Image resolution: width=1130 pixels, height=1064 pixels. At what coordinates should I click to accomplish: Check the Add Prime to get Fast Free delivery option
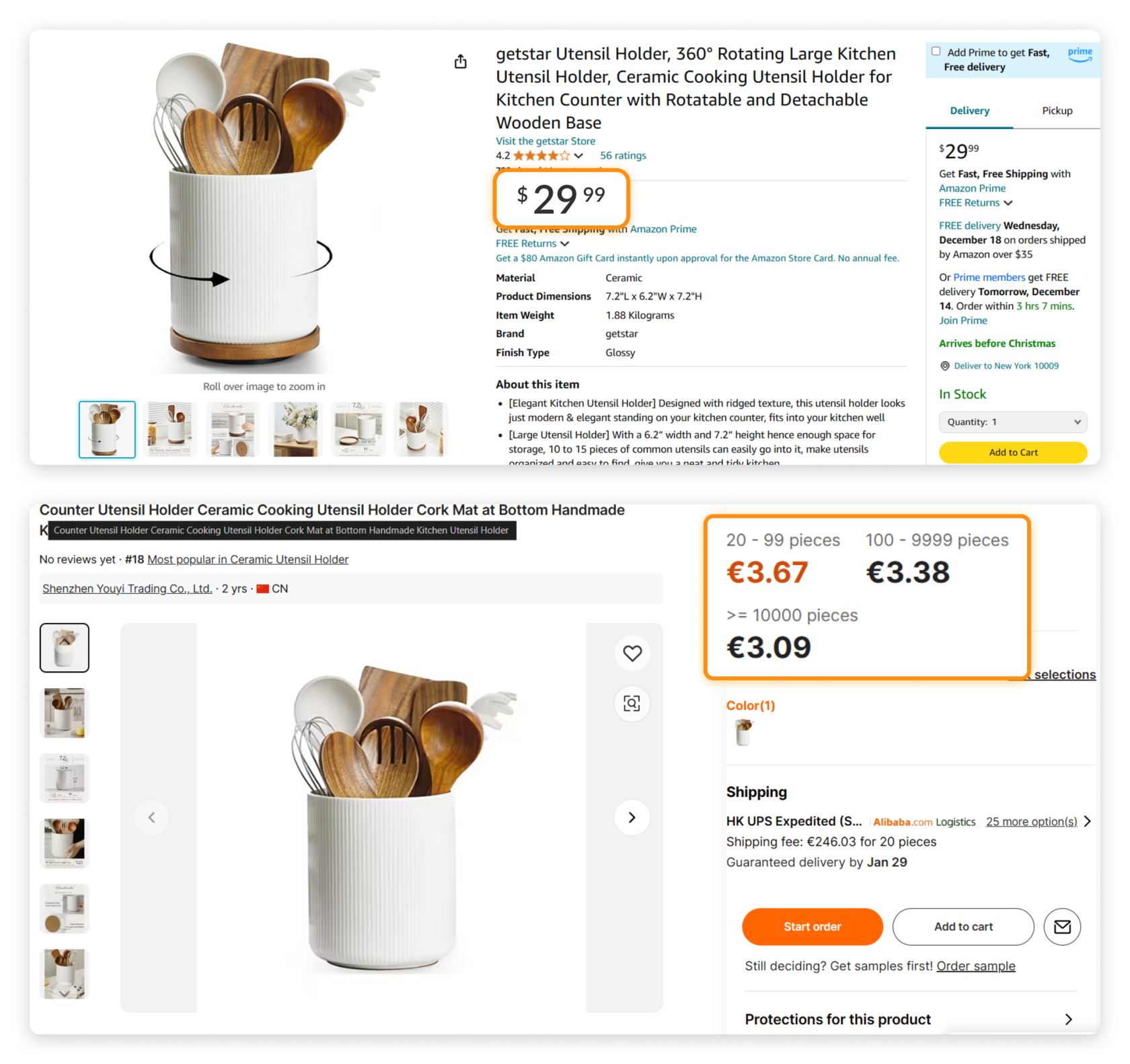(x=936, y=50)
